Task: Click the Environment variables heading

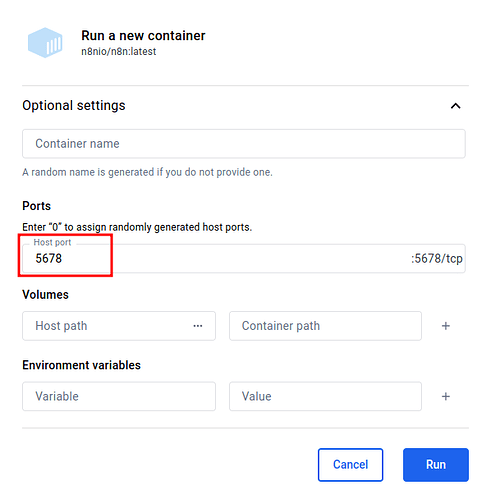Action: pos(81,365)
